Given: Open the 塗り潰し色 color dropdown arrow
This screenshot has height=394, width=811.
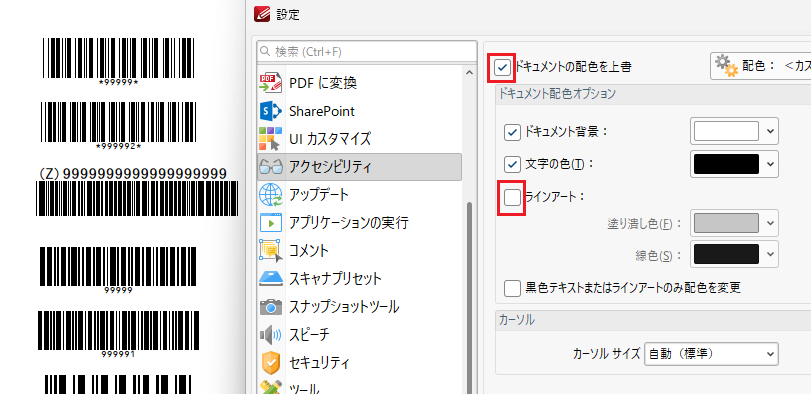Looking at the screenshot, I should [x=771, y=223].
